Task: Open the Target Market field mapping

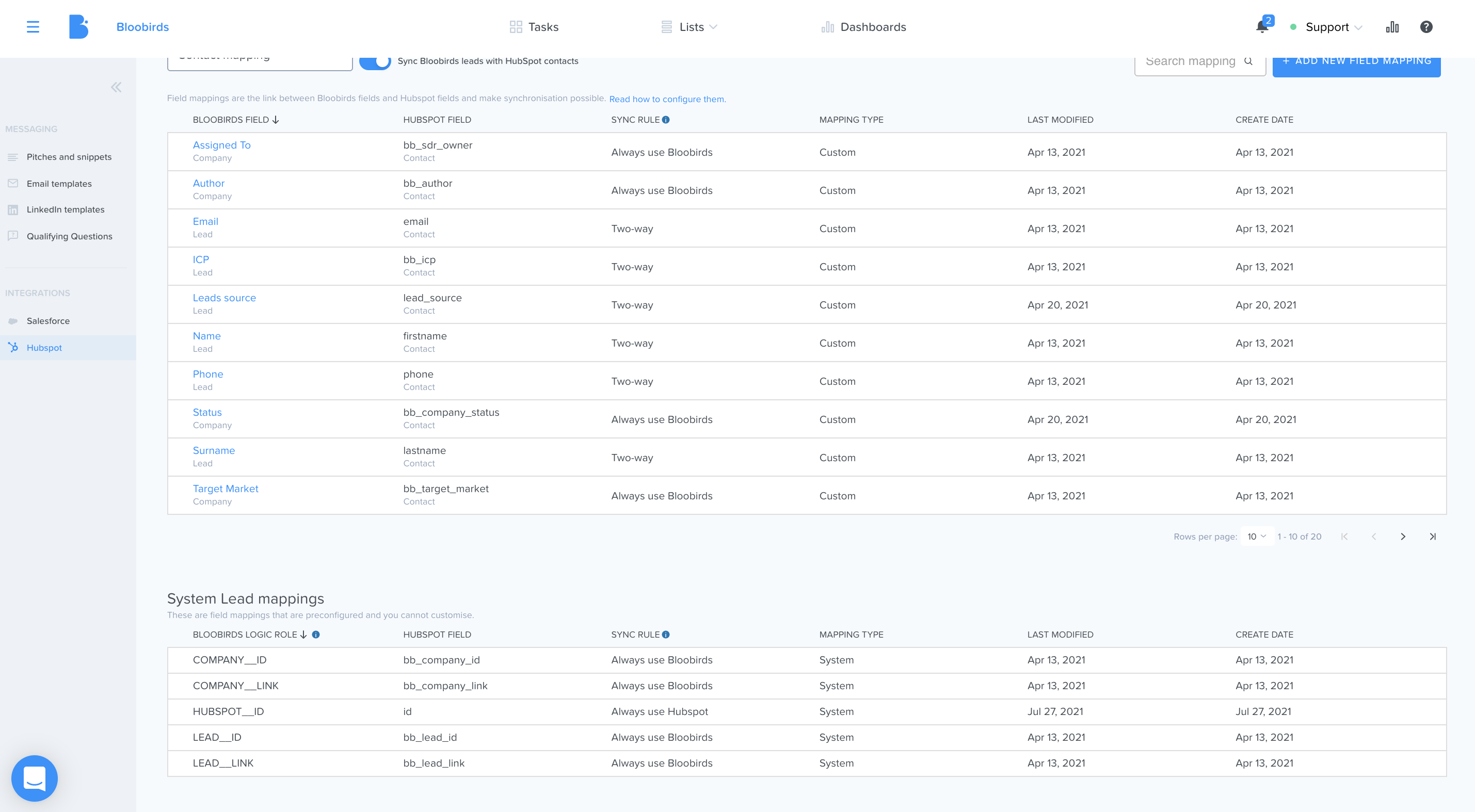Action: pyautogui.click(x=226, y=489)
